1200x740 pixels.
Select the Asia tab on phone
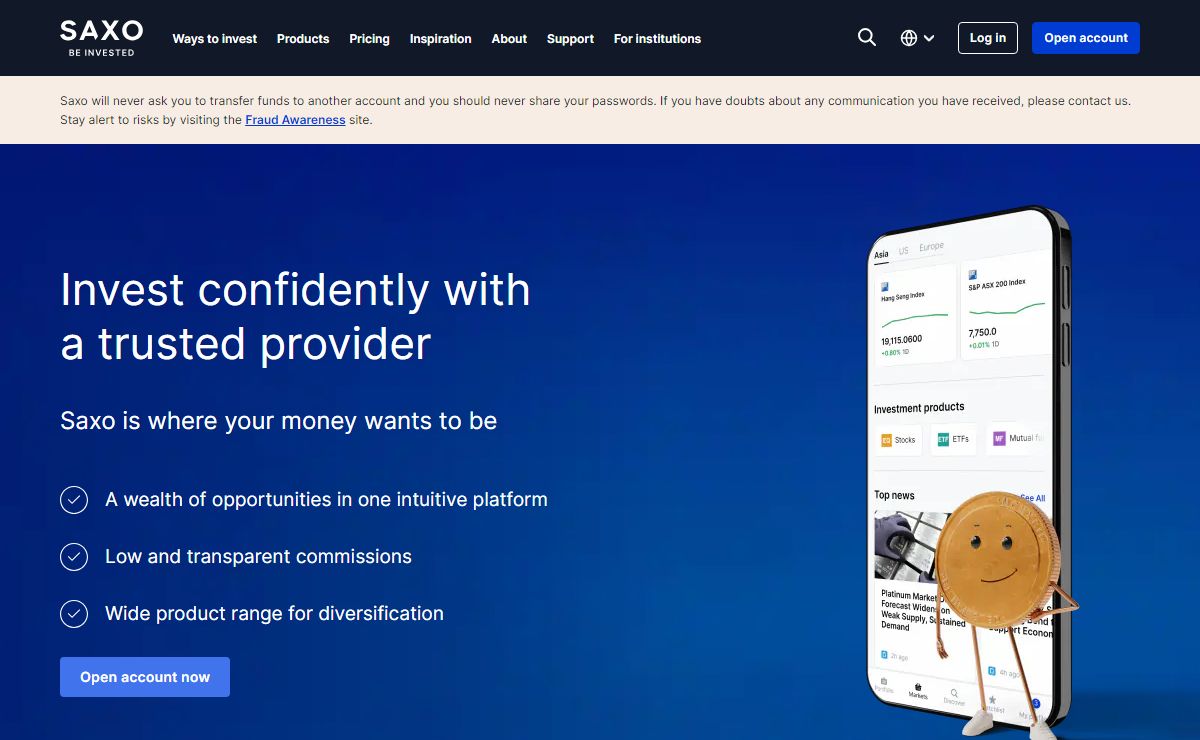click(x=881, y=254)
